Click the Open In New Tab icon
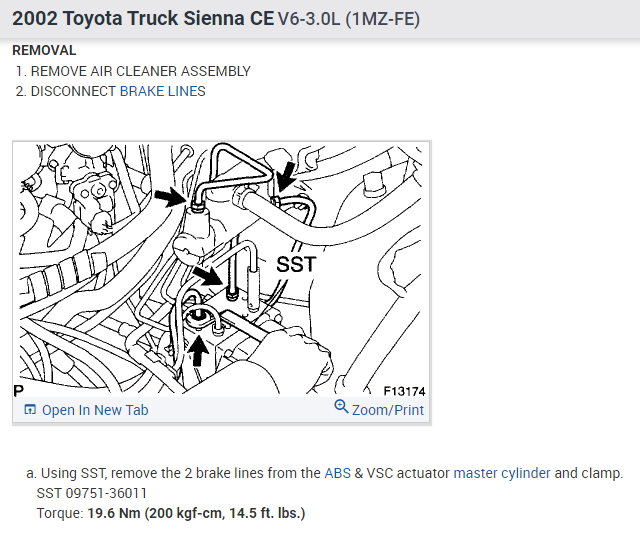640x536 pixels. 30,410
